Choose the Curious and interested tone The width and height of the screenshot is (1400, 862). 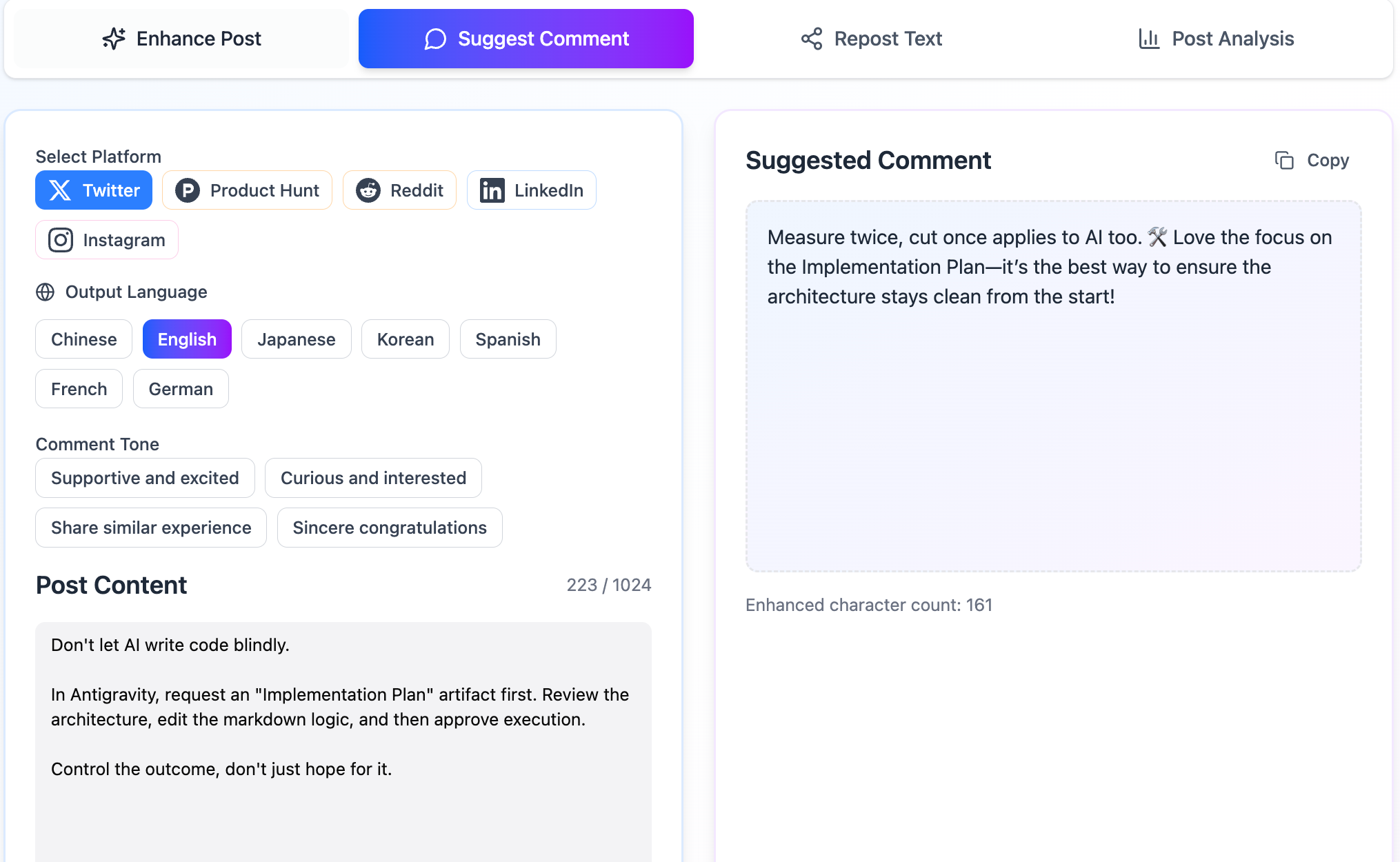click(373, 478)
